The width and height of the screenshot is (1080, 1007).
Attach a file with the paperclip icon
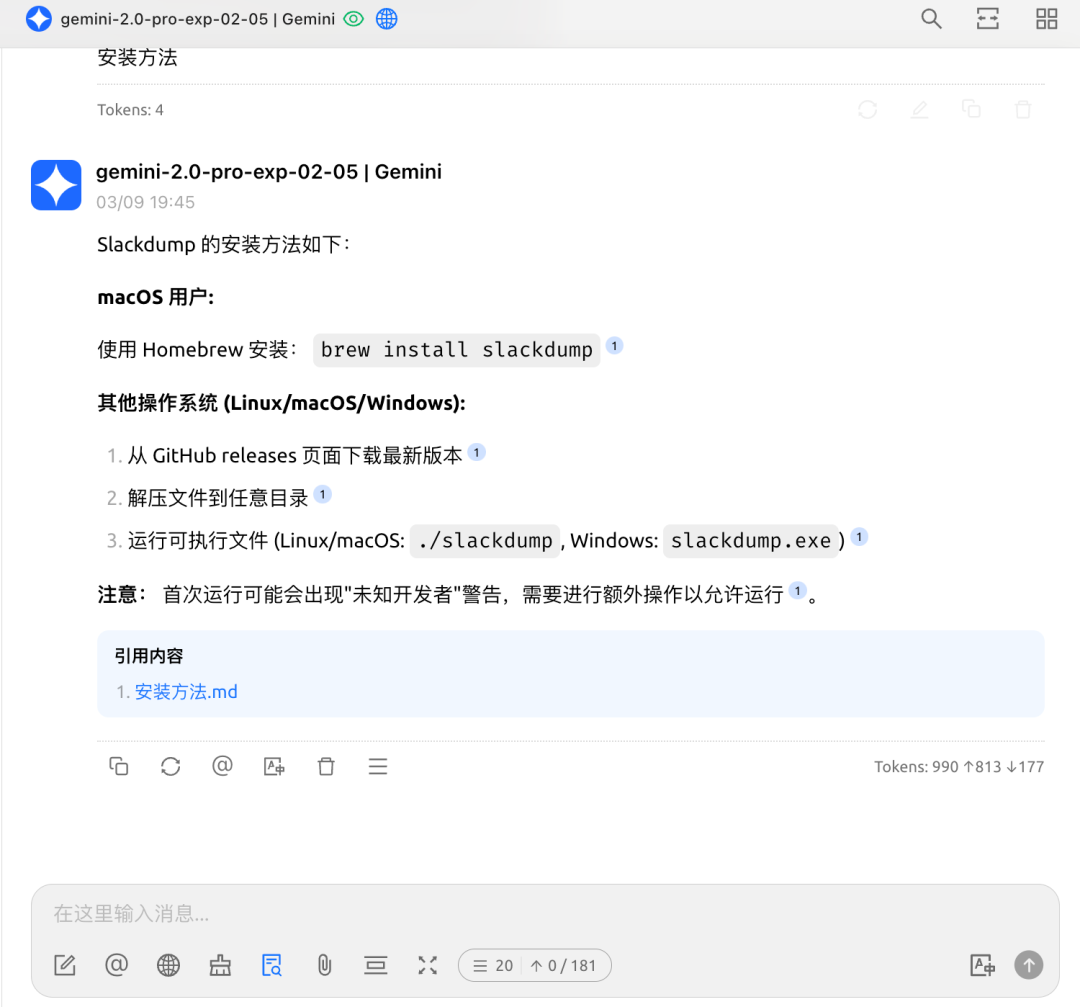(324, 965)
